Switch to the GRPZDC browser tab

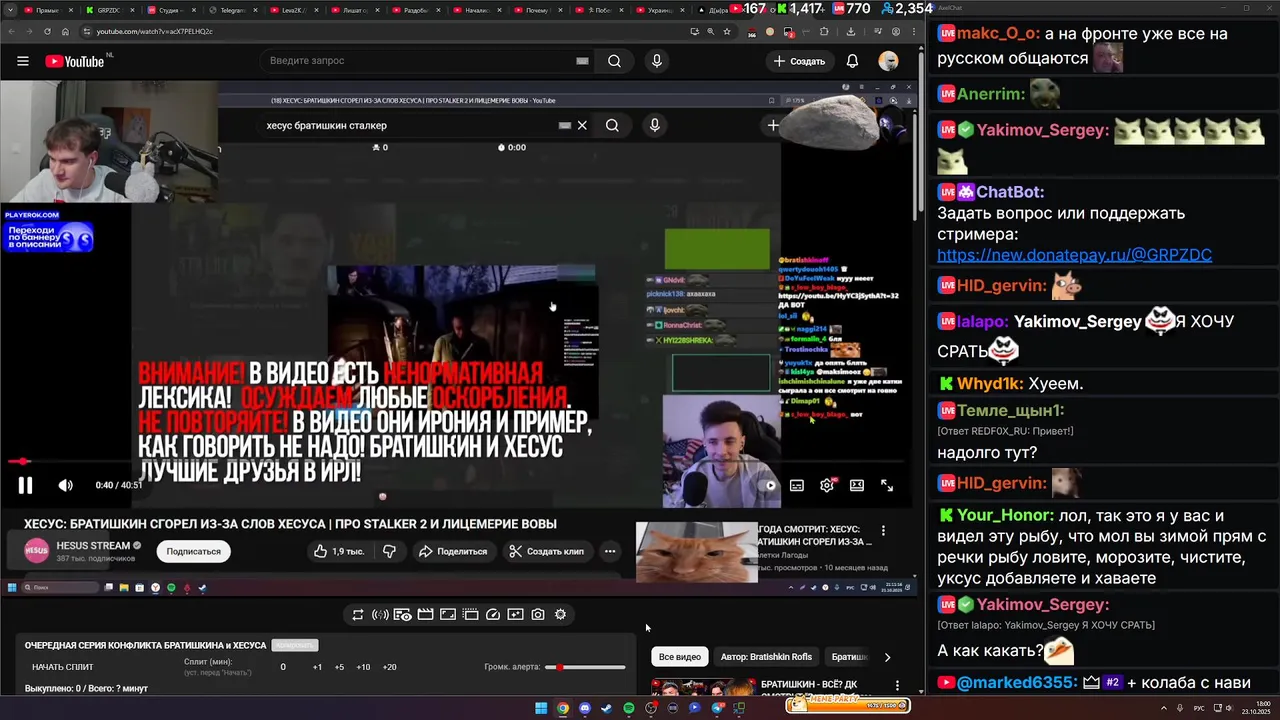point(108,10)
